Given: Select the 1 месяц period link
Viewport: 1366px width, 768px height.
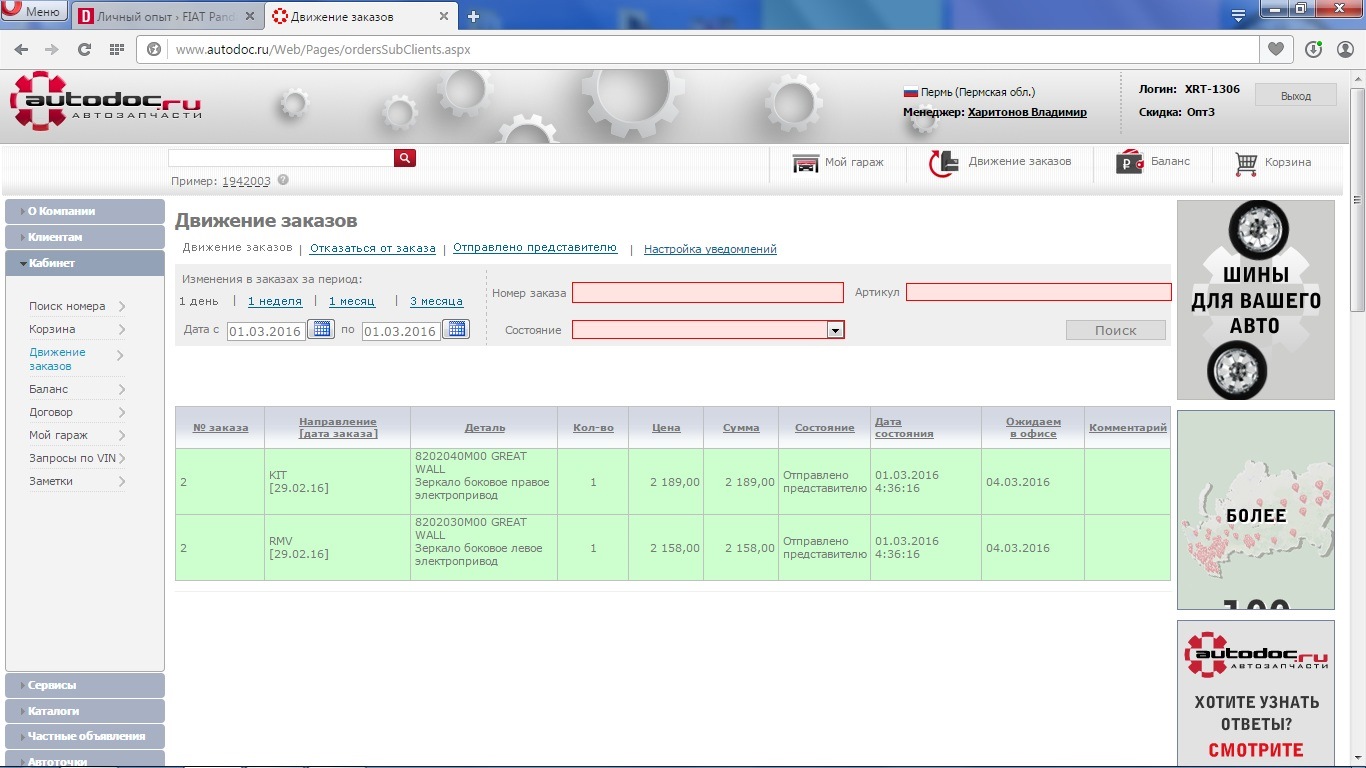Looking at the screenshot, I should (352, 301).
